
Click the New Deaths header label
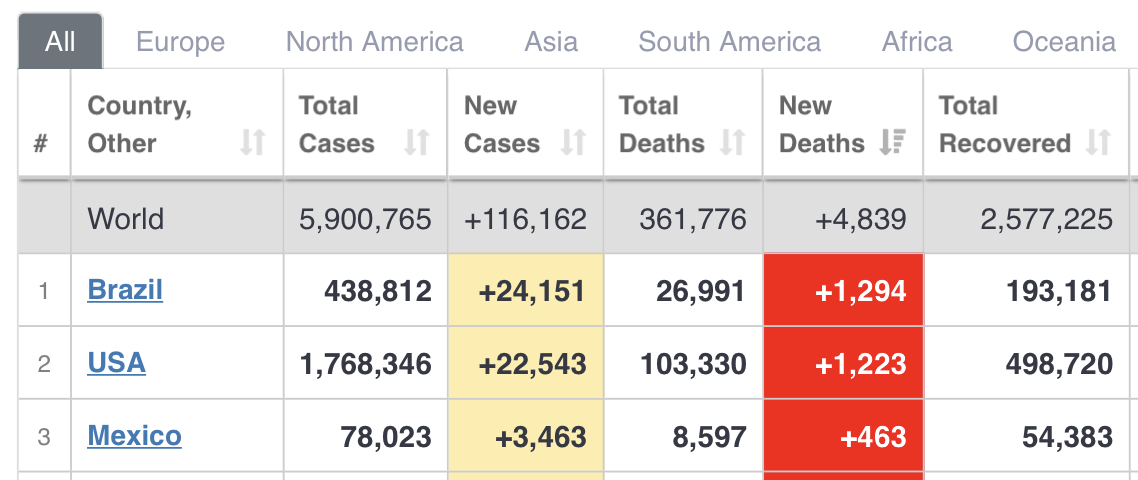click(x=822, y=124)
